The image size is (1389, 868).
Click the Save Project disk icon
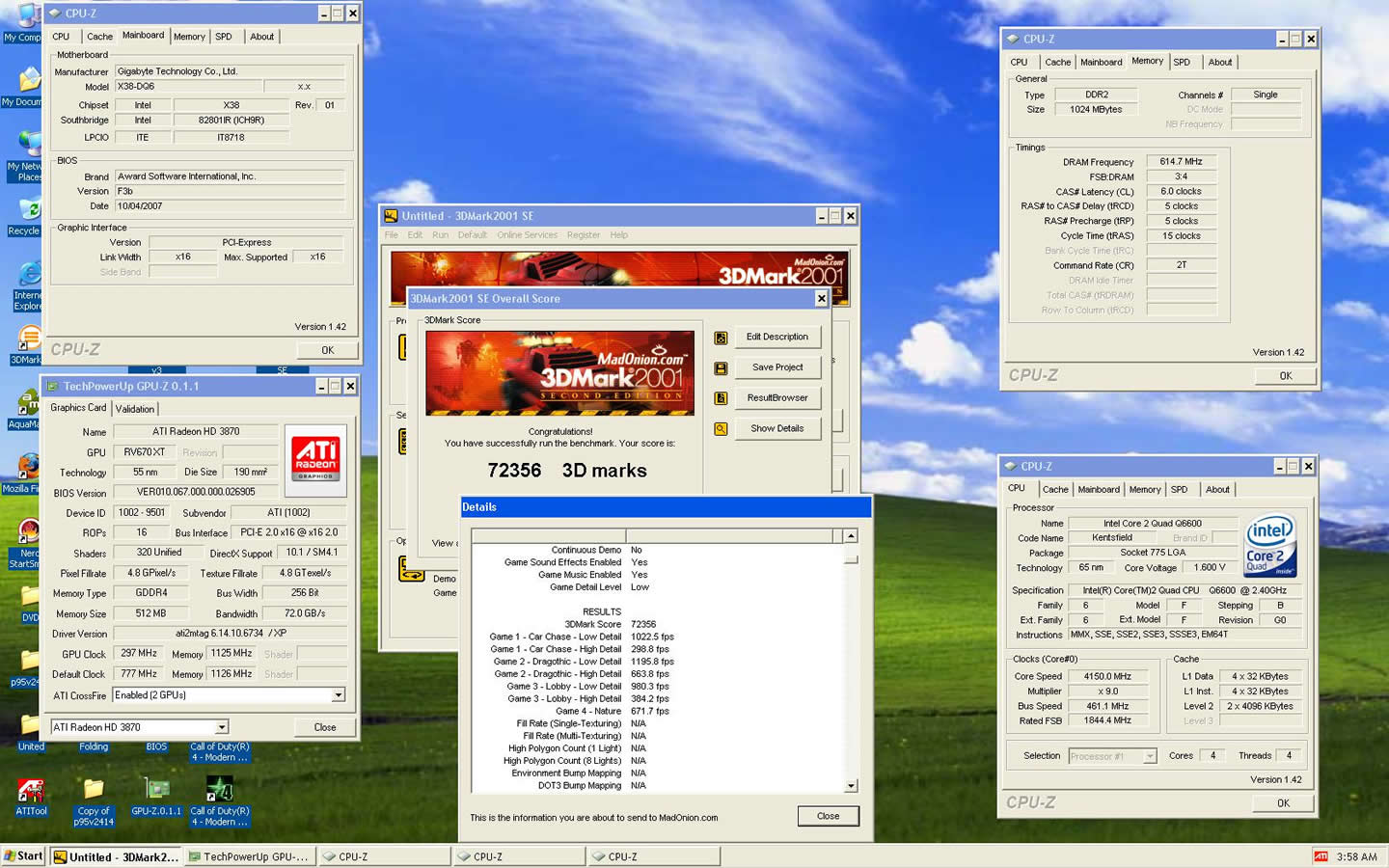[x=721, y=368]
